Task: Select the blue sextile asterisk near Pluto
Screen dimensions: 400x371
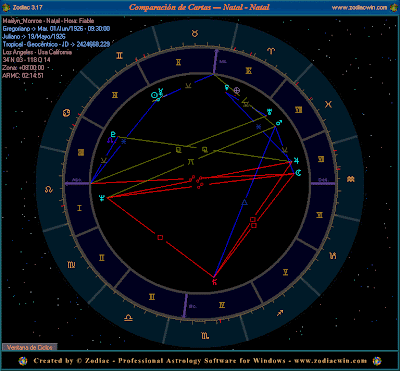Action: (x=124, y=142)
